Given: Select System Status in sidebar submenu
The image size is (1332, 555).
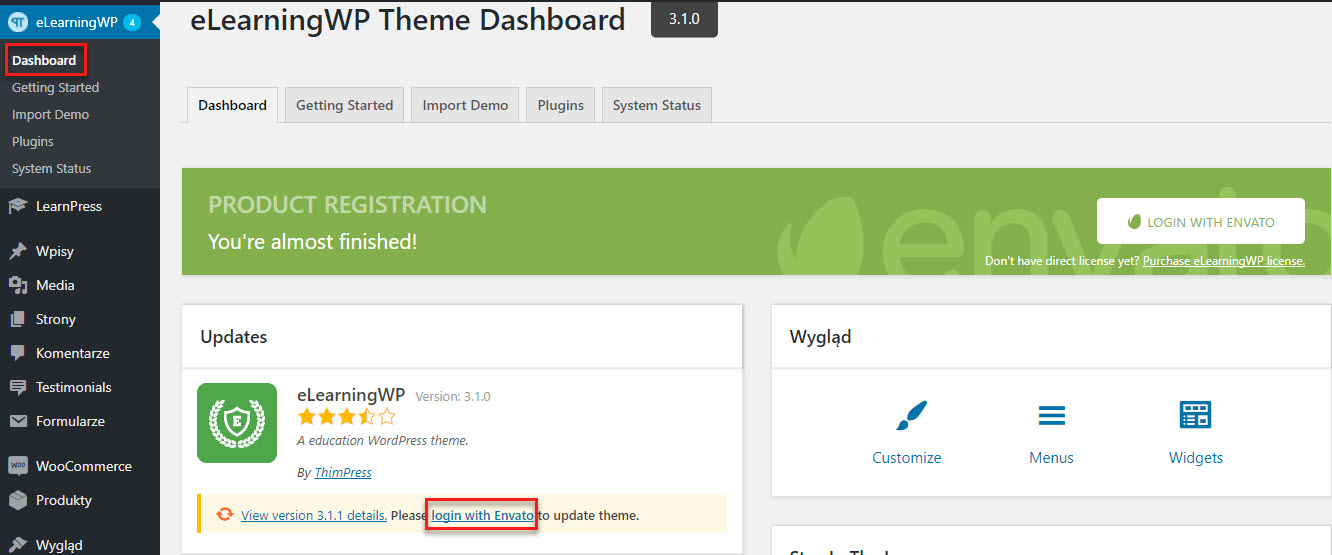Looking at the screenshot, I should click(51, 168).
